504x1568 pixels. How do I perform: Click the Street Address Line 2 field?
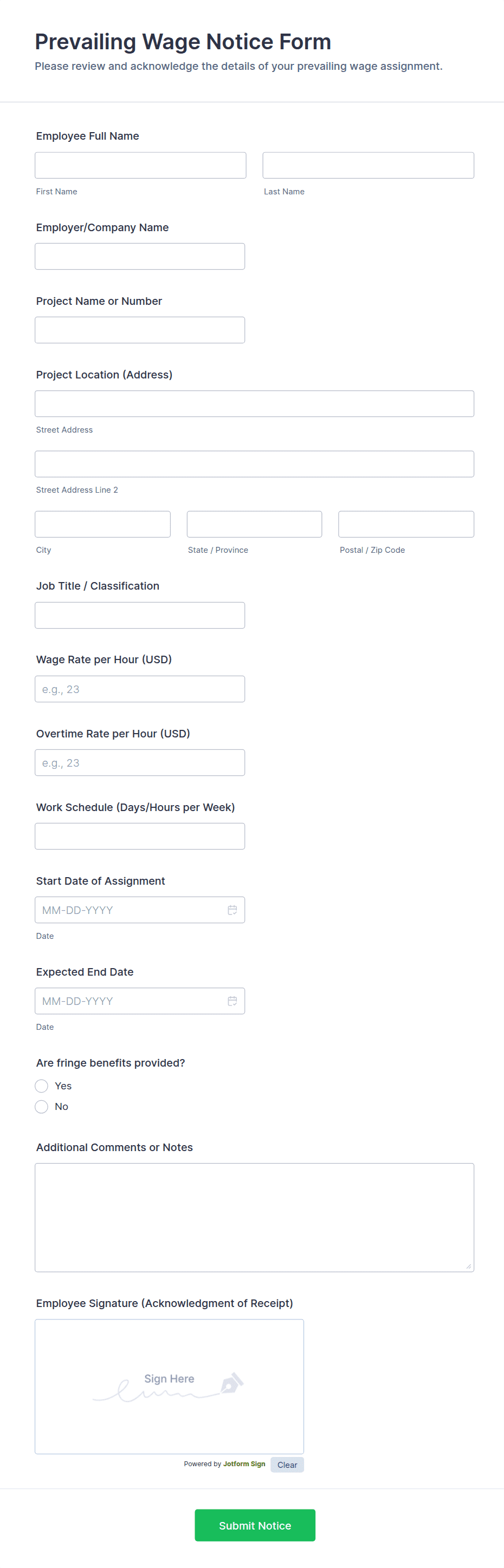click(254, 464)
